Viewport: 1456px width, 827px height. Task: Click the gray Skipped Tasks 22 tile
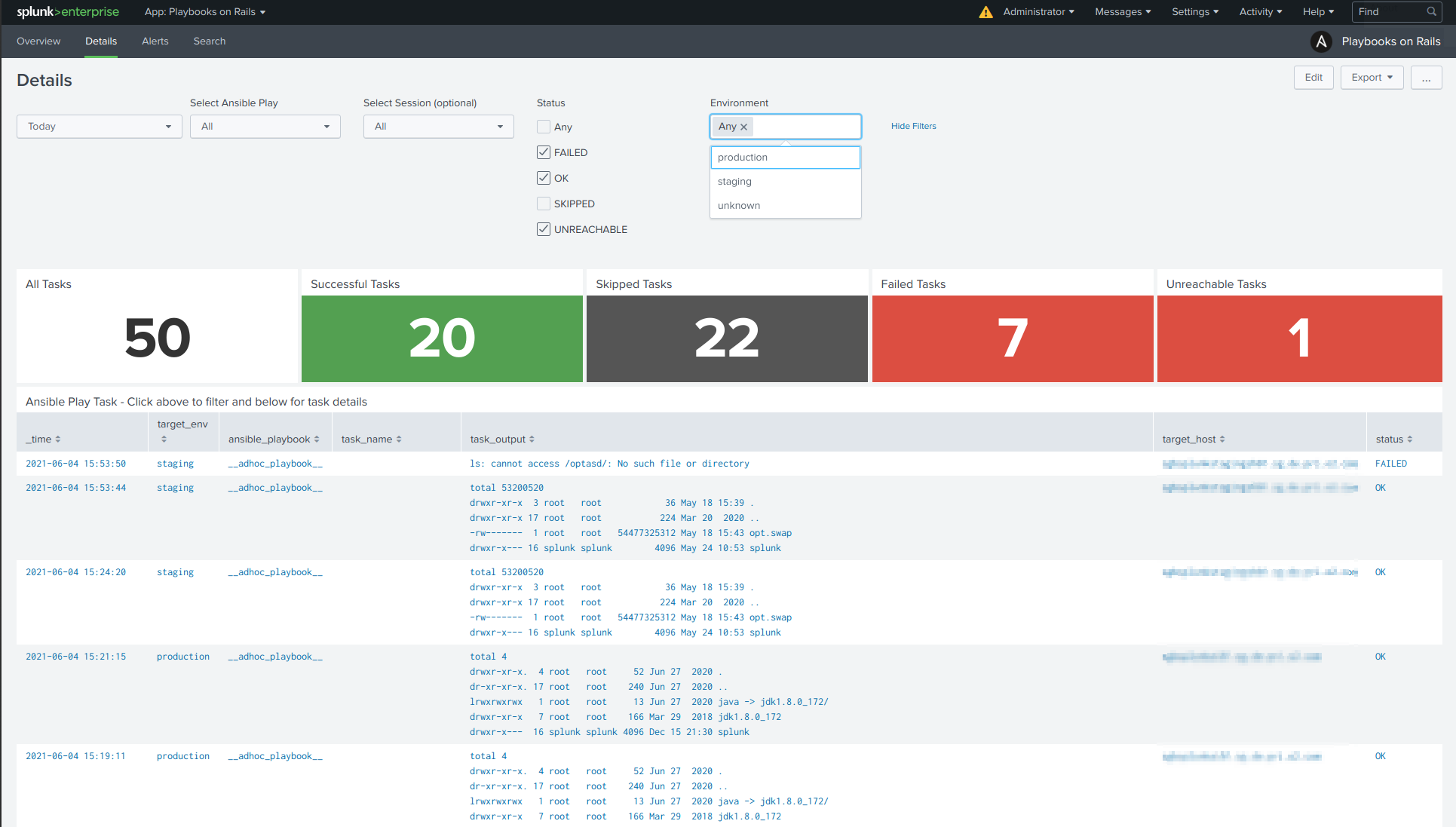(x=727, y=338)
